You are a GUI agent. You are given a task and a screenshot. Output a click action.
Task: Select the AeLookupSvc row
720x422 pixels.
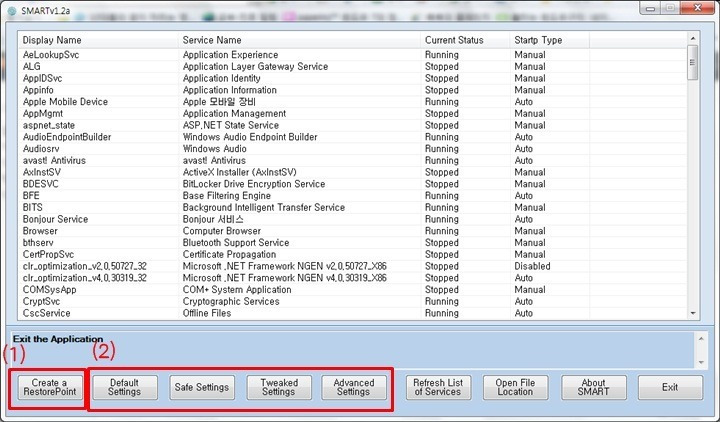point(352,55)
